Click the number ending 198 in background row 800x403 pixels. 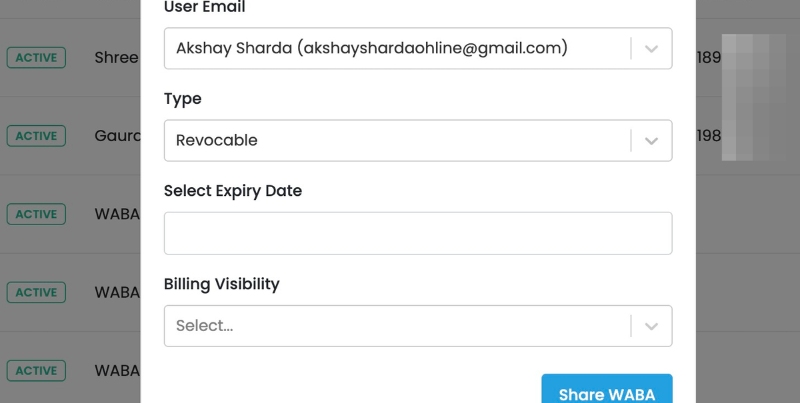click(708, 135)
